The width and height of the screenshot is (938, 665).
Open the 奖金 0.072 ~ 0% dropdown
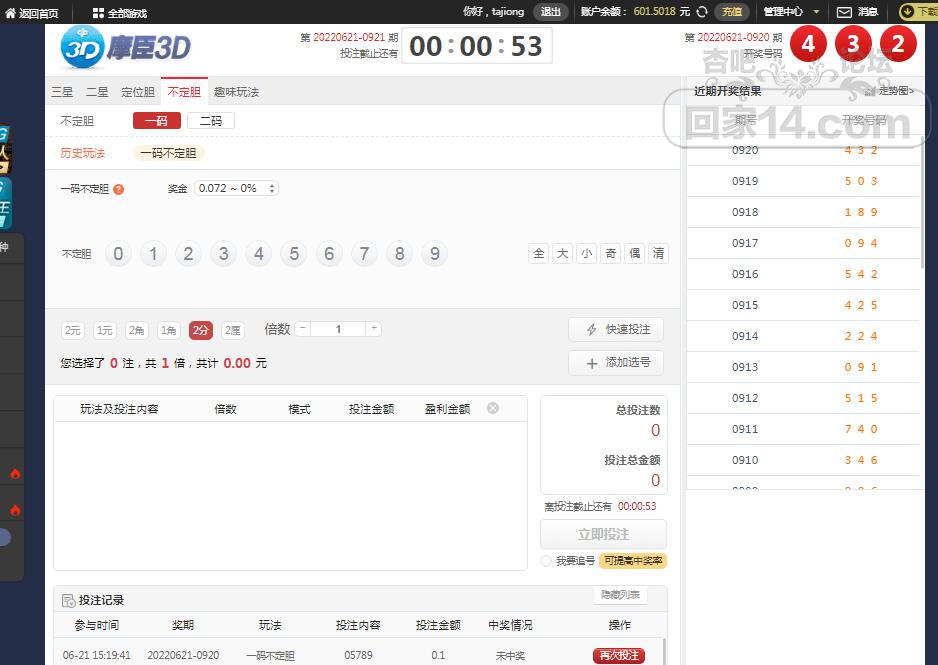(x=236, y=188)
